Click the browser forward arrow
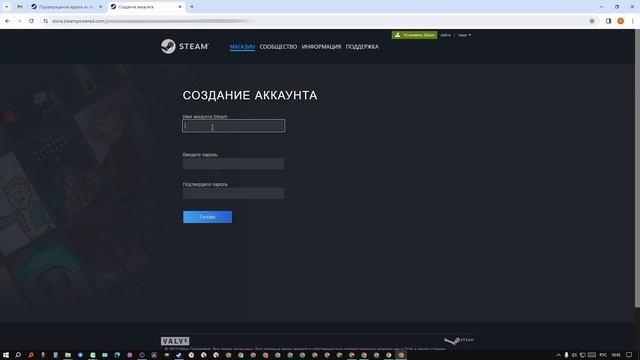 (x=19, y=21)
